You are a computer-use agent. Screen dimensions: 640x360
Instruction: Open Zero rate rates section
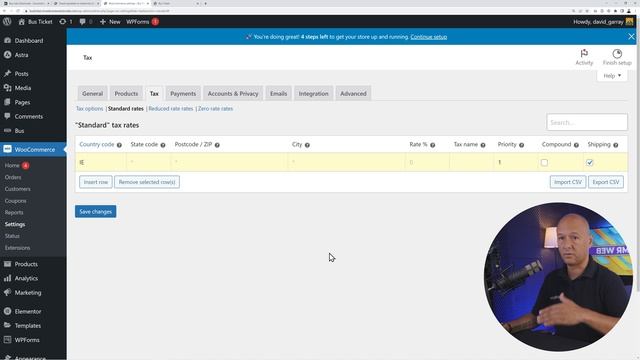point(216,109)
